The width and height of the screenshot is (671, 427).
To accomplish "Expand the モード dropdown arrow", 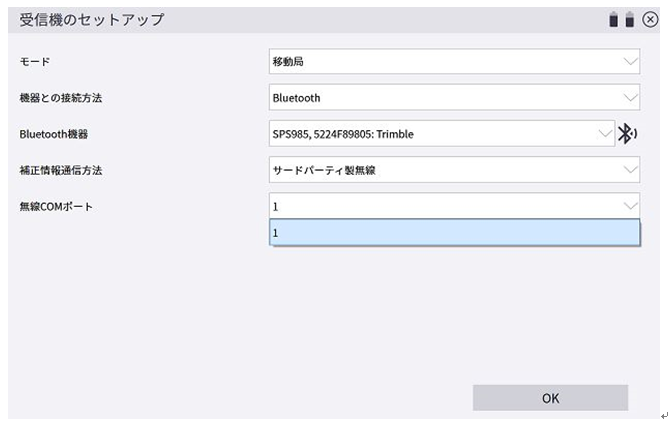I will [629, 61].
